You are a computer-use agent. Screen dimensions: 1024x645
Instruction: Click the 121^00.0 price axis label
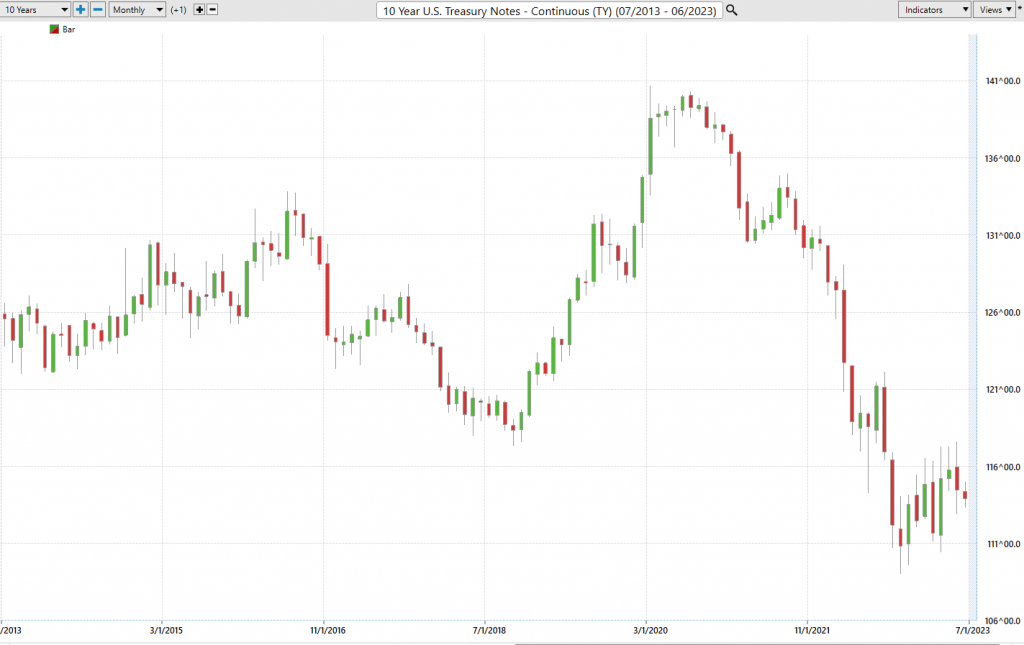(1002, 390)
